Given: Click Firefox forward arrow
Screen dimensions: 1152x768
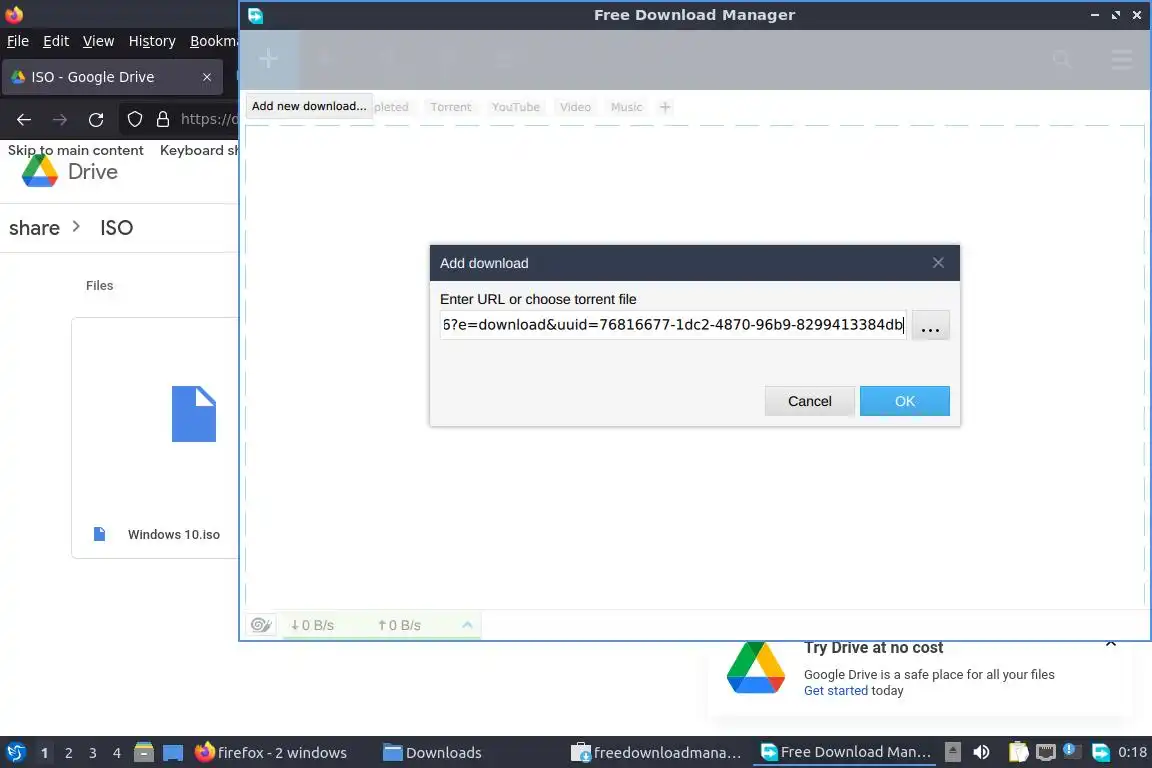Looking at the screenshot, I should click(x=60, y=119).
